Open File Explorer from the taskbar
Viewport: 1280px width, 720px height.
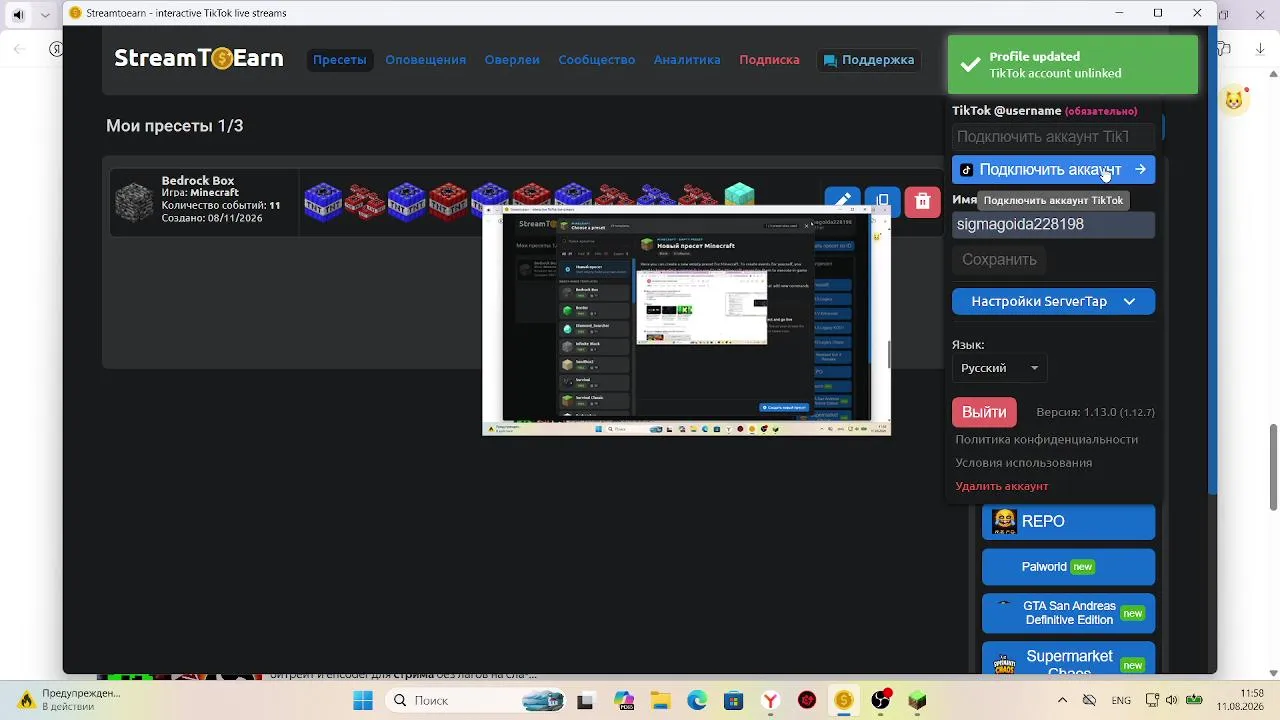(x=660, y=700)
